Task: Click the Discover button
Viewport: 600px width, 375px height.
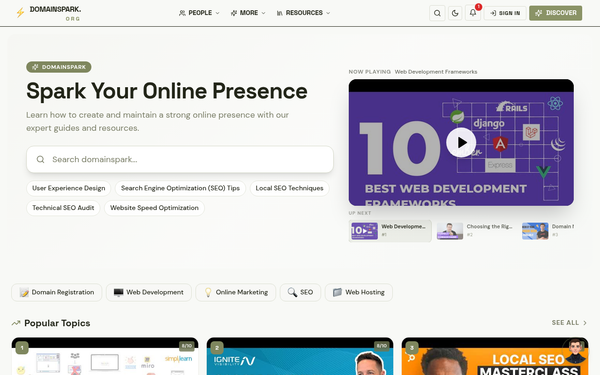Action: (556, 13)
